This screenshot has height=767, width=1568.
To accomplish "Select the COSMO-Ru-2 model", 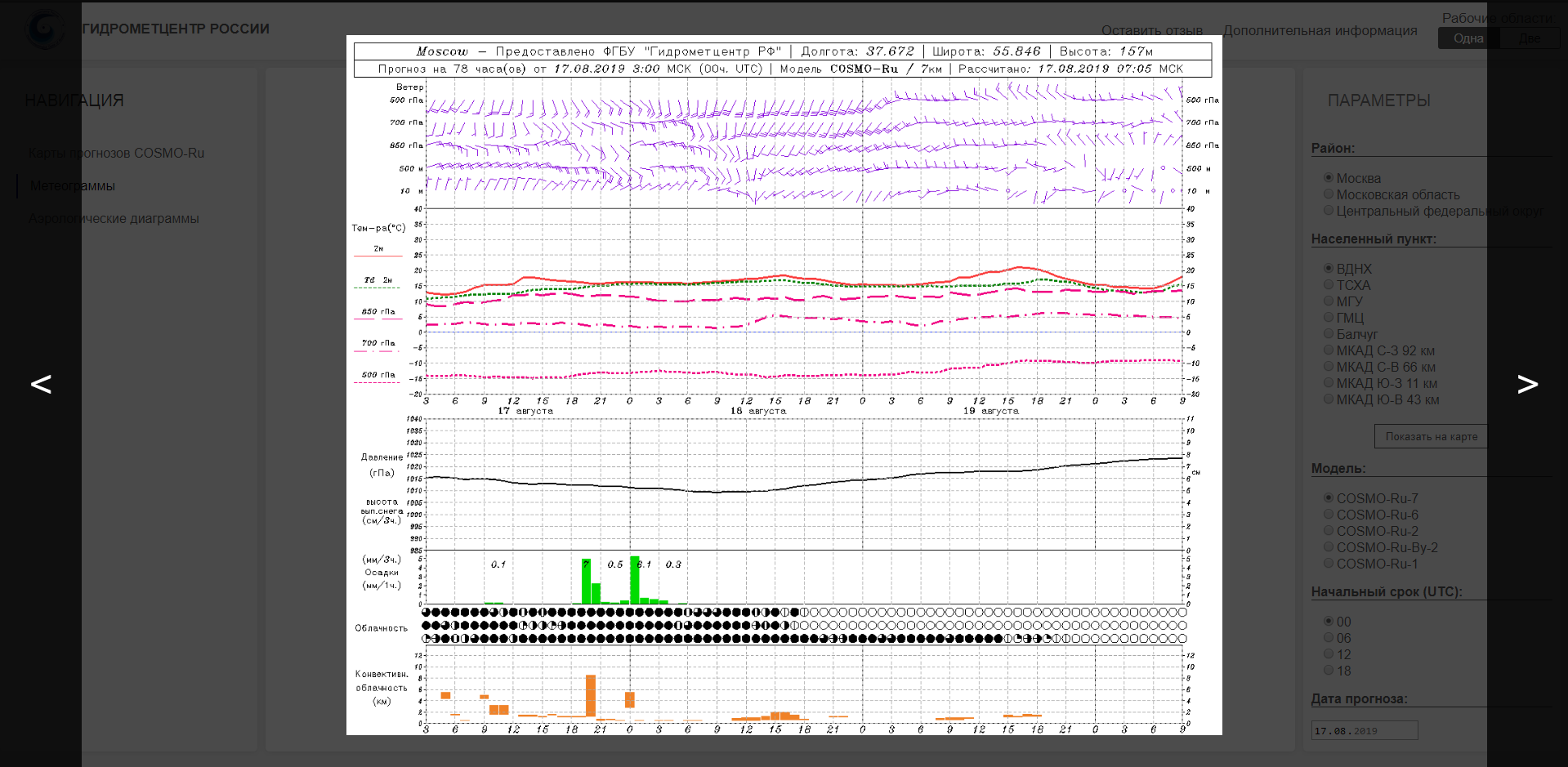I will [1329, 530].
